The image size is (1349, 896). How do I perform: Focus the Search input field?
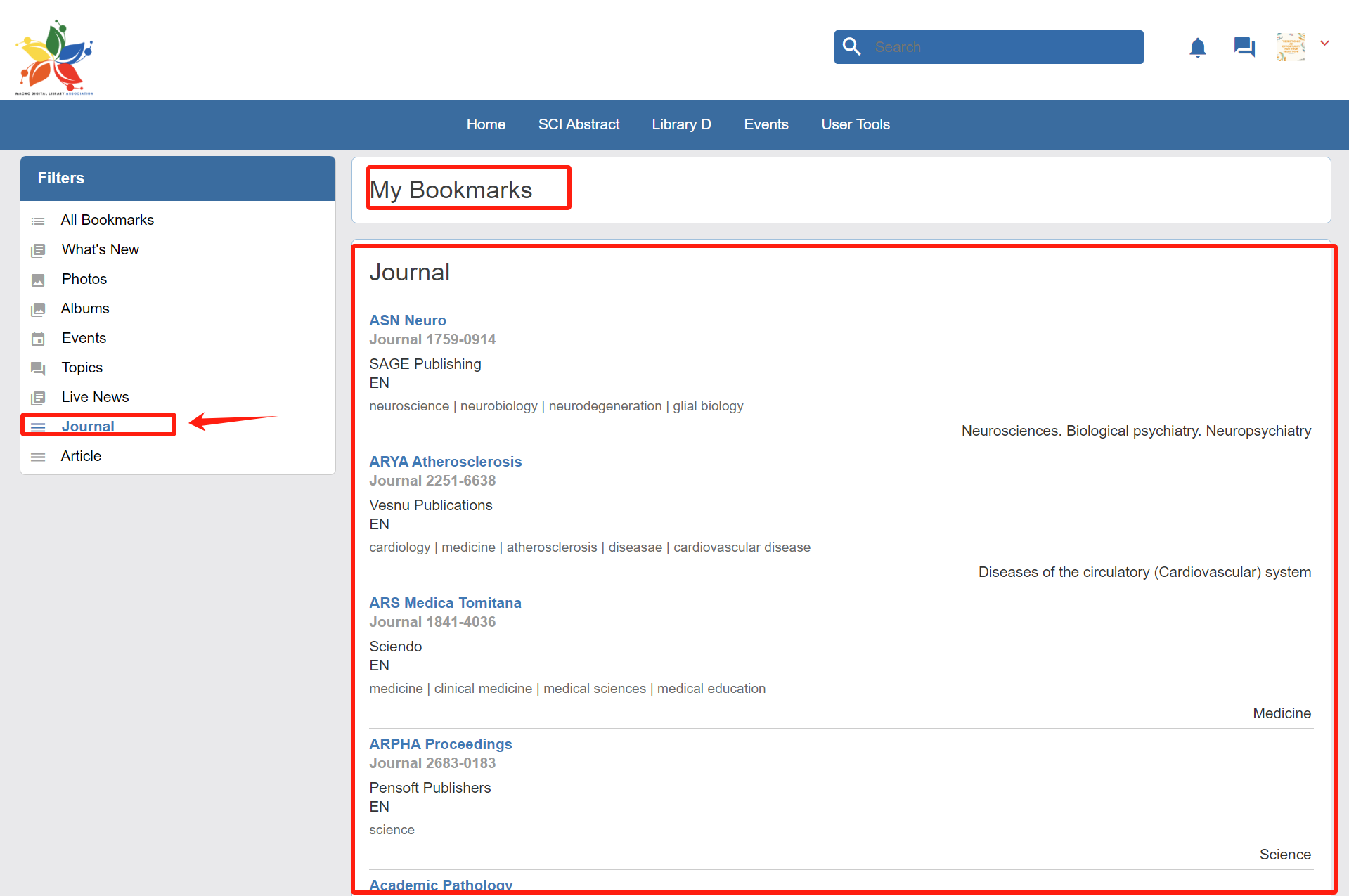point(1002,47)
